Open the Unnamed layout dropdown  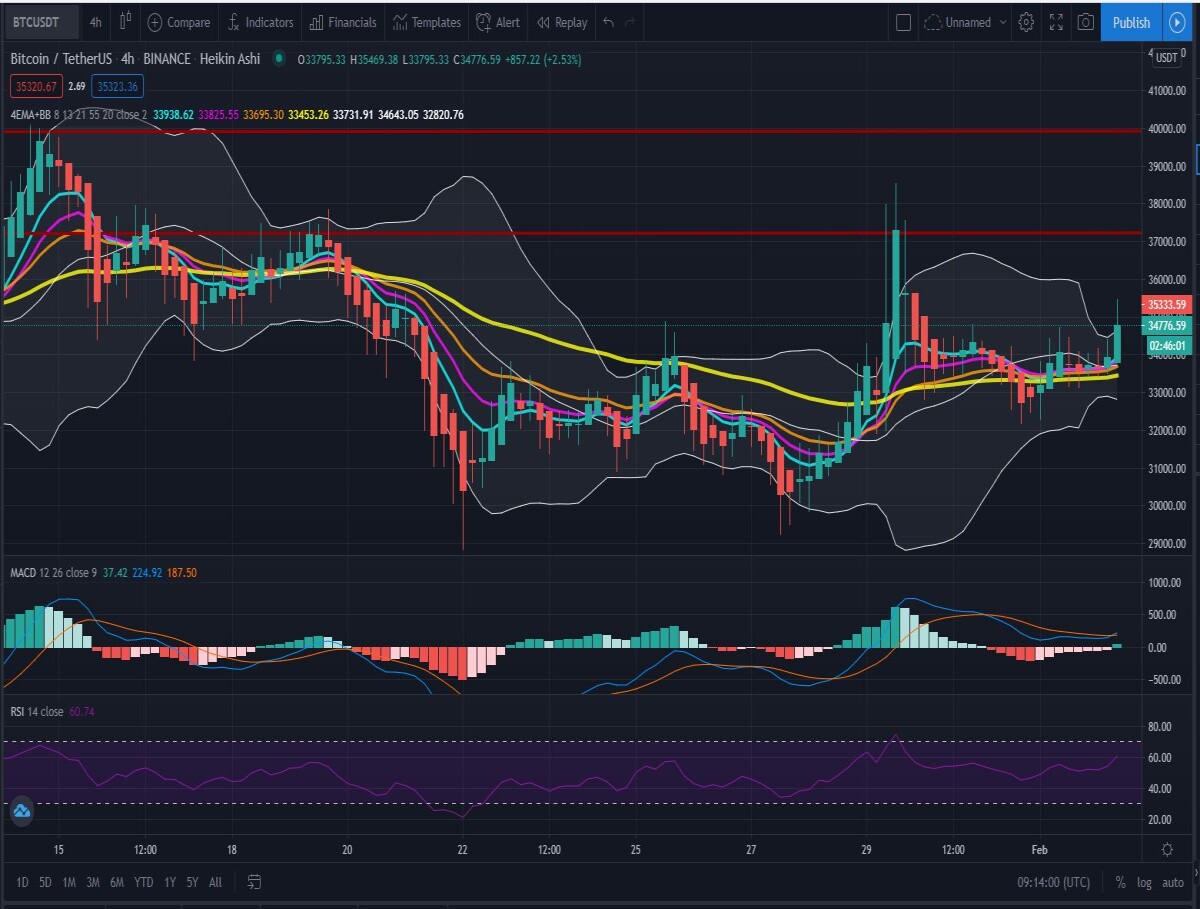click(966, 22)
